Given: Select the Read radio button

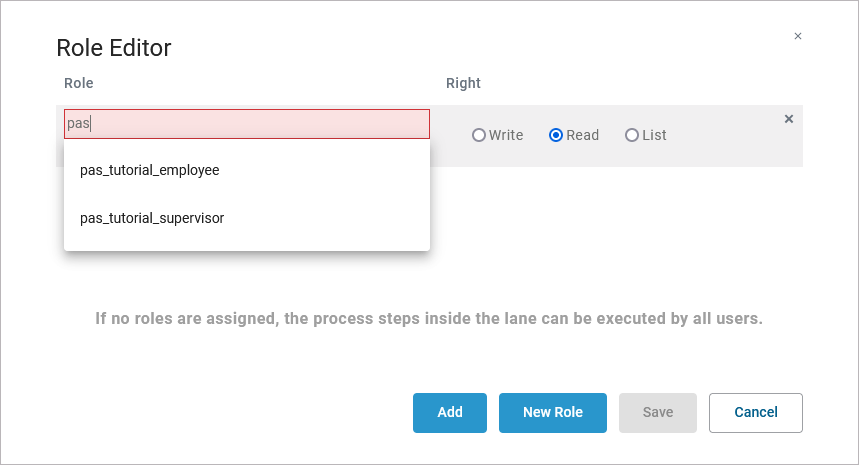Looking at the screenshot, I should (556, 135).
